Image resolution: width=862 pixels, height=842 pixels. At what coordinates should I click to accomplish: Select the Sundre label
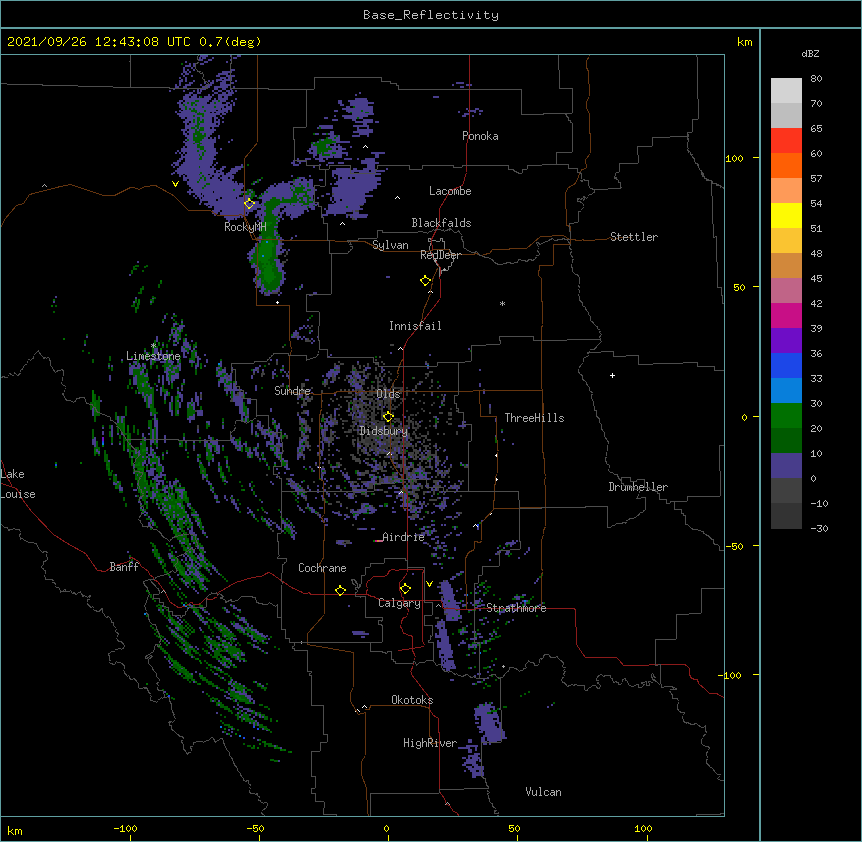[292, 391]
